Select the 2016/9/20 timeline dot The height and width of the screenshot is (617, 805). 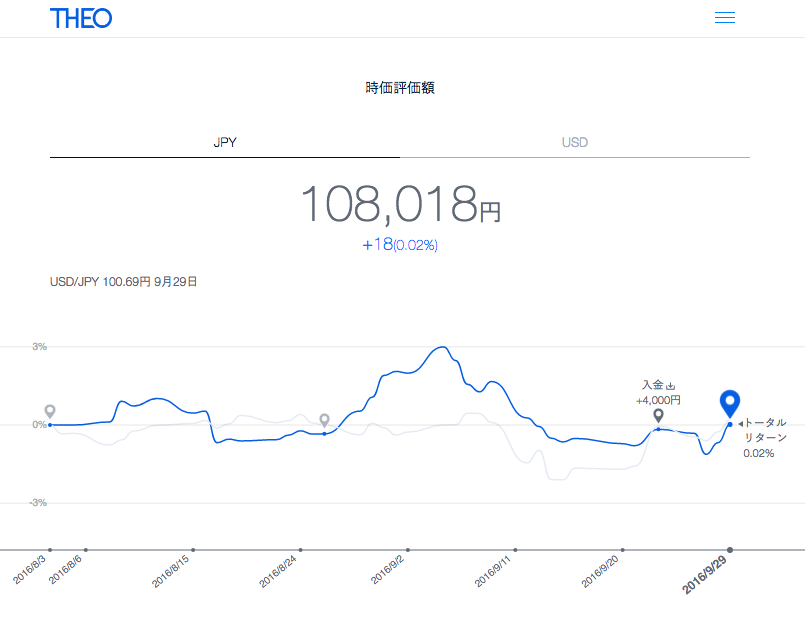tap(622, 550)
